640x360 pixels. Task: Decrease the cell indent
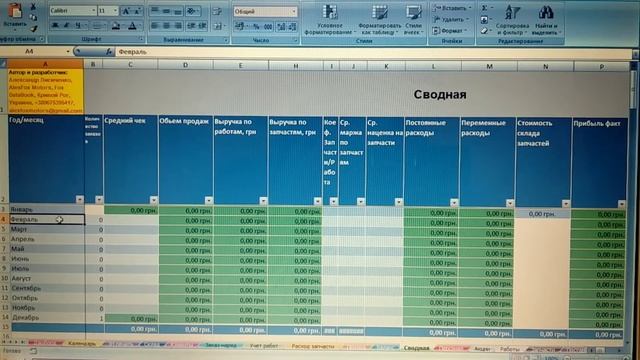point(191,26)
